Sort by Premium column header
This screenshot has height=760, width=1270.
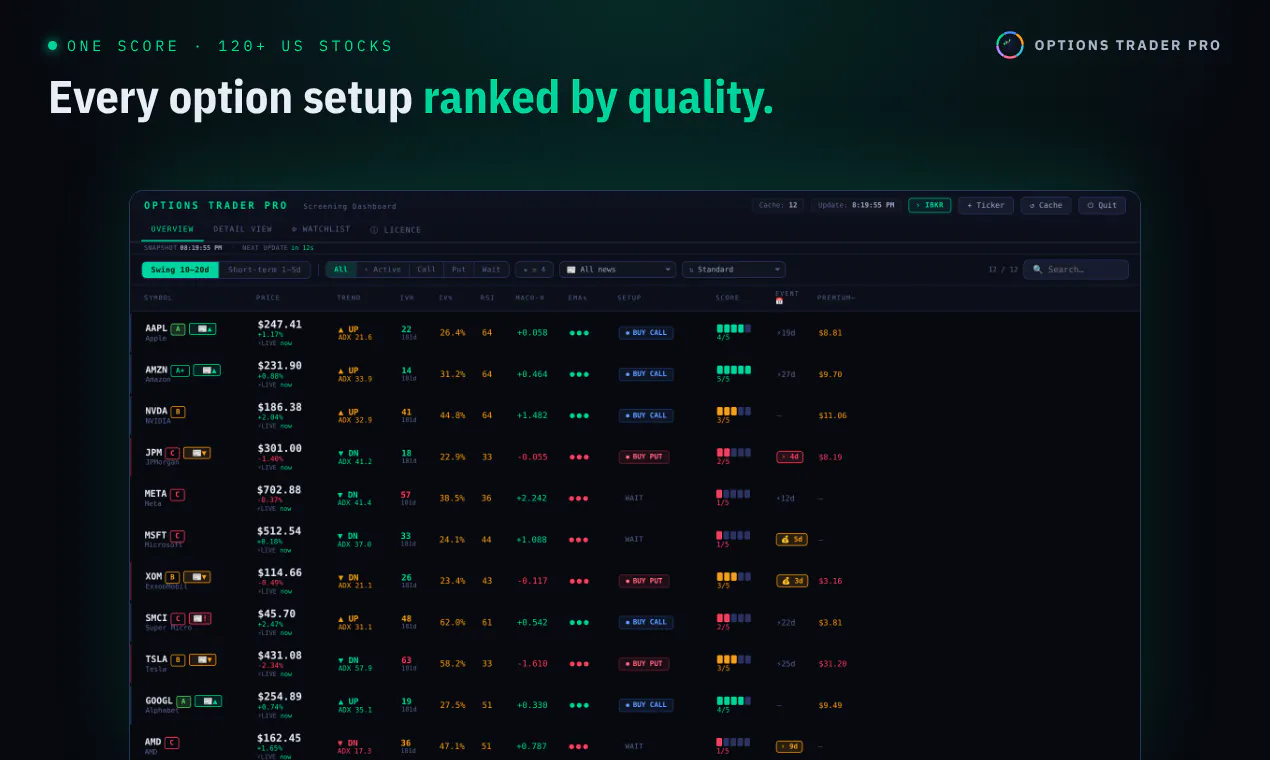[x=836, y=298]
